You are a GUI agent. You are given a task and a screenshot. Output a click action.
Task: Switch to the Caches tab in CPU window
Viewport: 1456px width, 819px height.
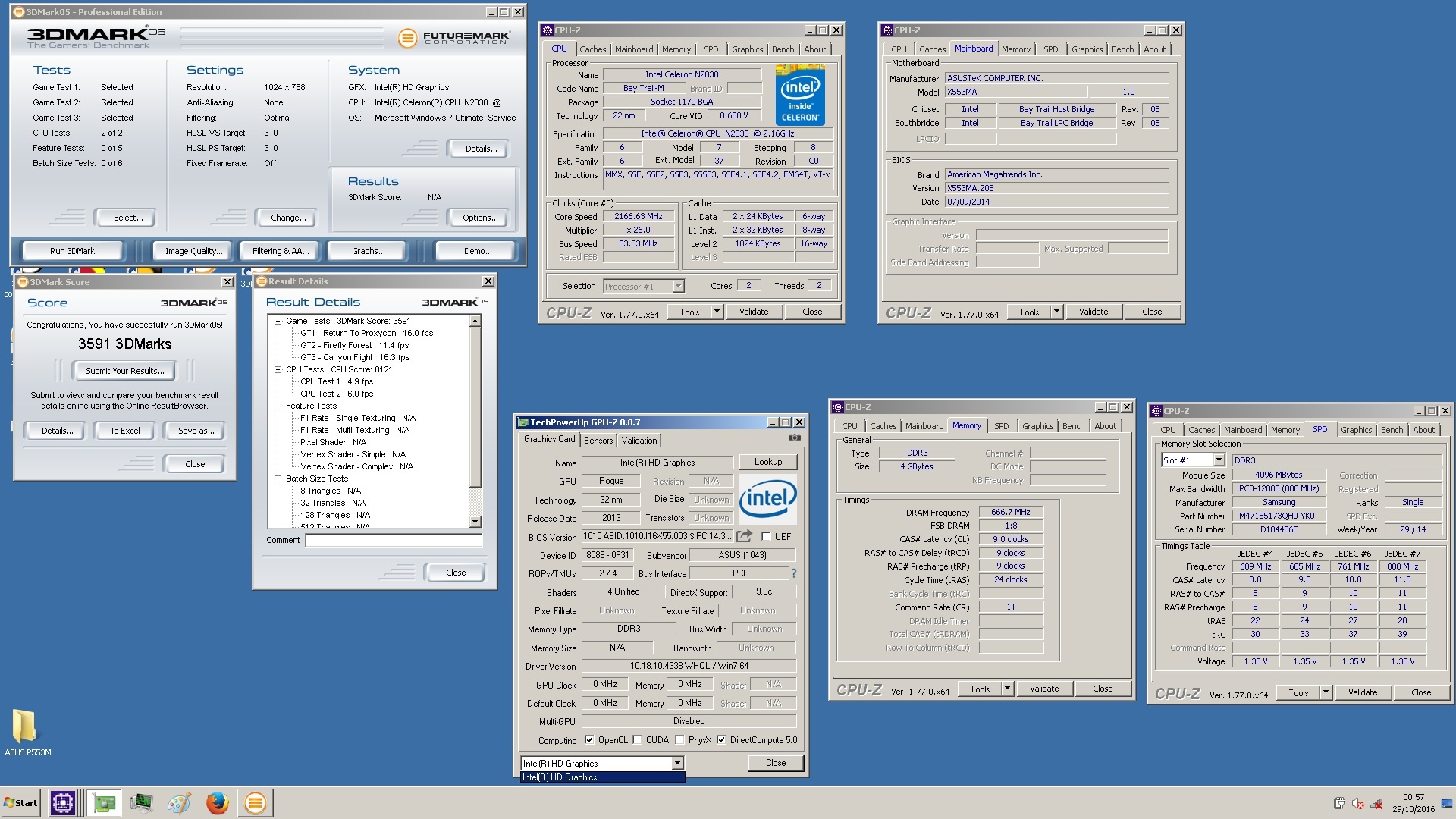[592, 49]
